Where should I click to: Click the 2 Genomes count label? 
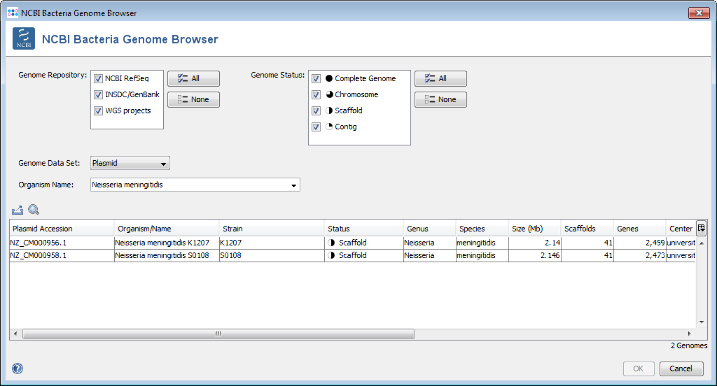coord(689,345)
